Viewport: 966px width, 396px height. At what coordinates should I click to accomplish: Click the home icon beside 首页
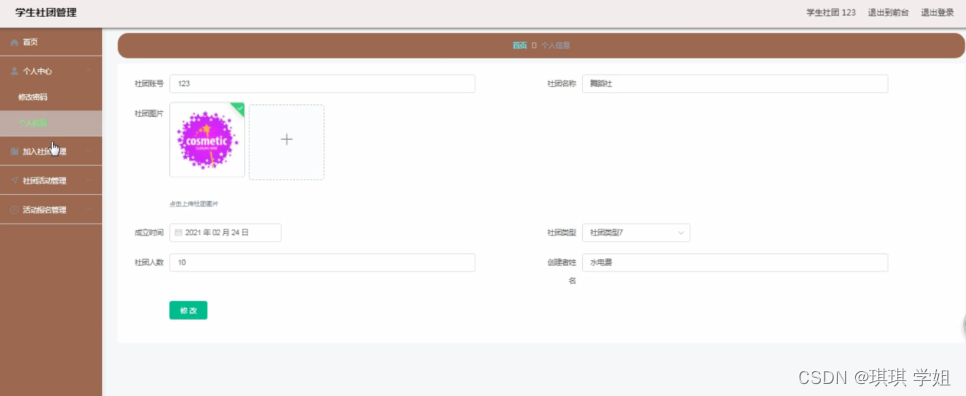(x=14, y=42)
